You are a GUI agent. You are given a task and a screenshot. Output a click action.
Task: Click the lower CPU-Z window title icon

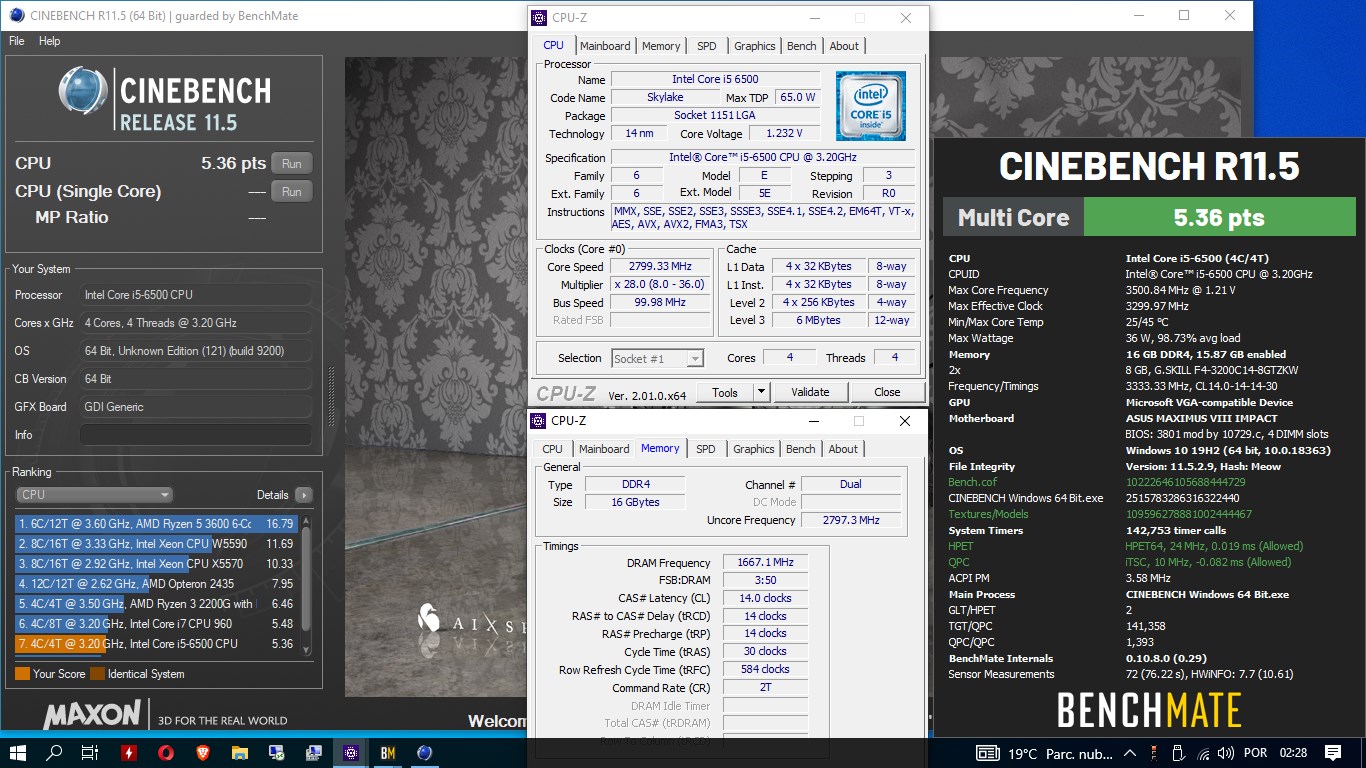539,421
